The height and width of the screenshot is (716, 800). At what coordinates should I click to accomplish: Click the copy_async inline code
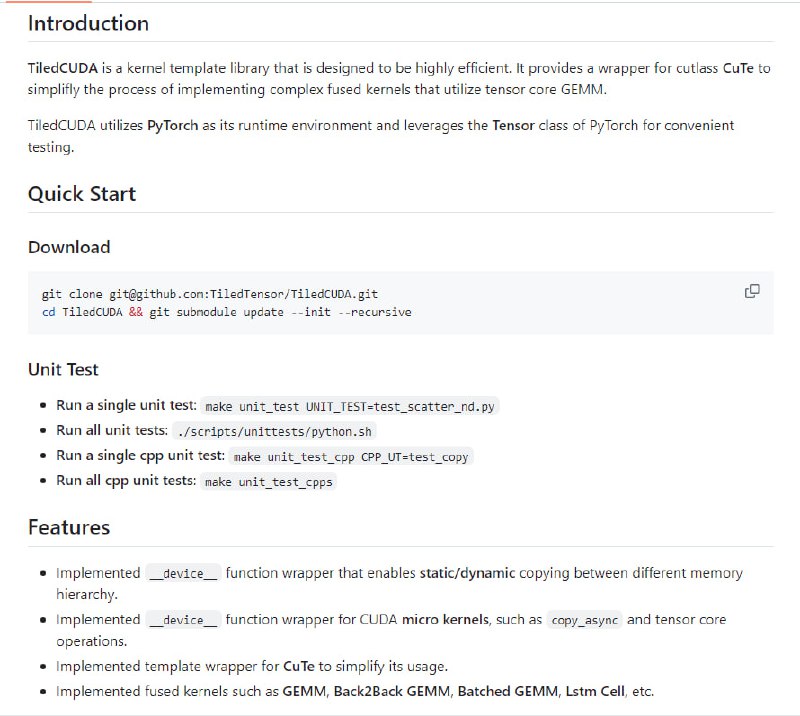click(x=585, y=620)
